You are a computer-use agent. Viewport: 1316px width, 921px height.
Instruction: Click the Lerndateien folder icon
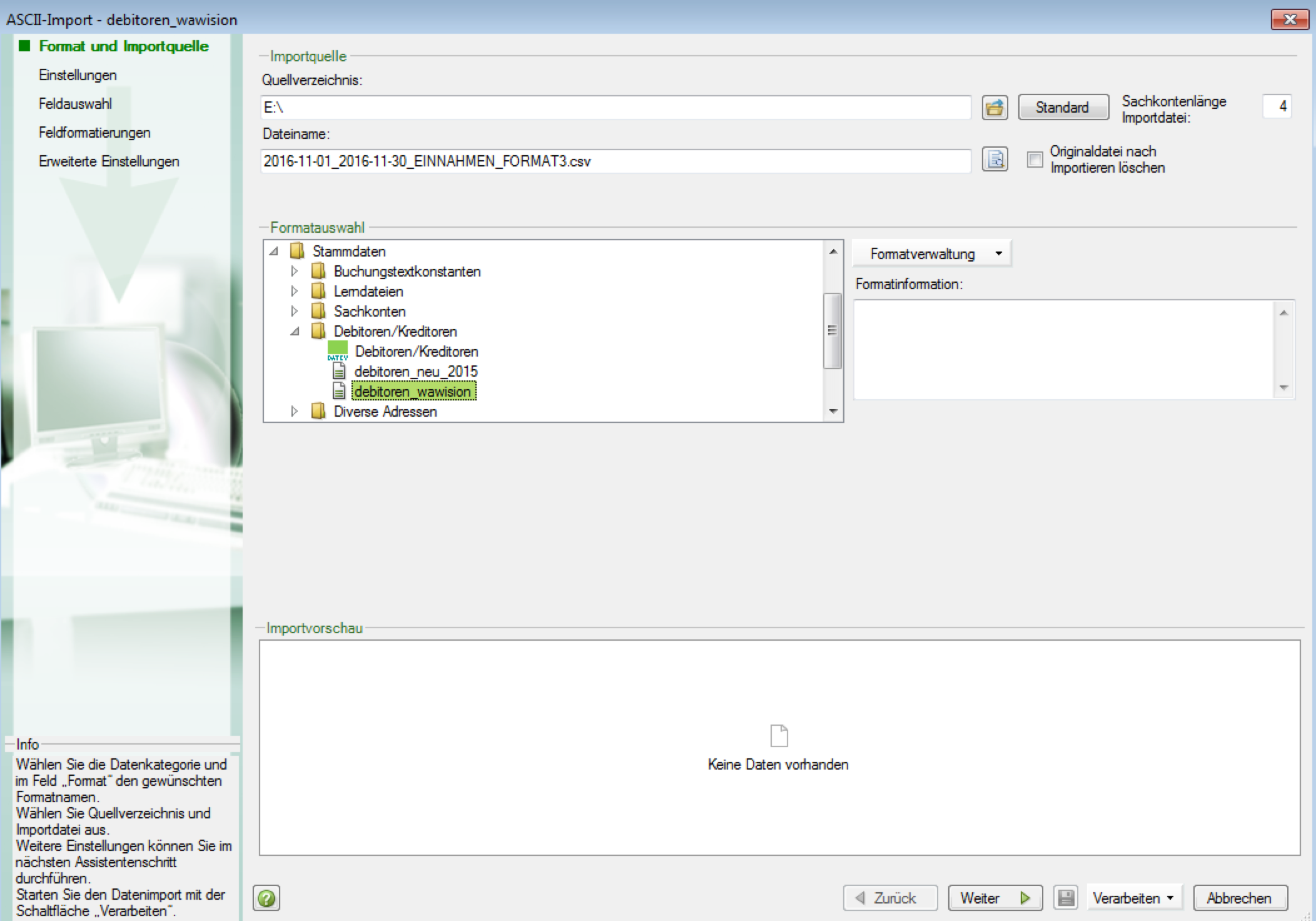point(318,292)
